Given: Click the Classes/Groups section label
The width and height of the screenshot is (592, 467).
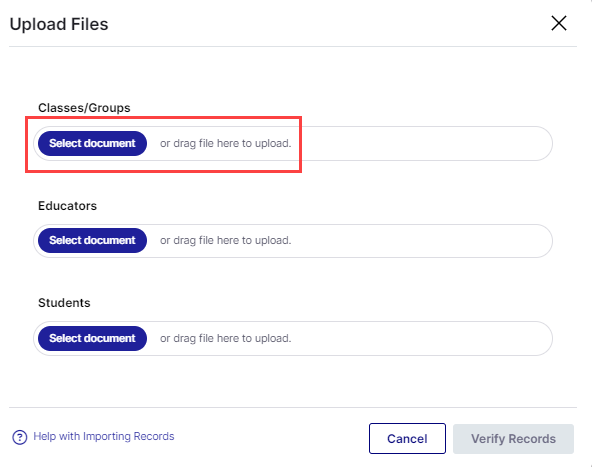Looking at the screenshot, I should (84, 108).
